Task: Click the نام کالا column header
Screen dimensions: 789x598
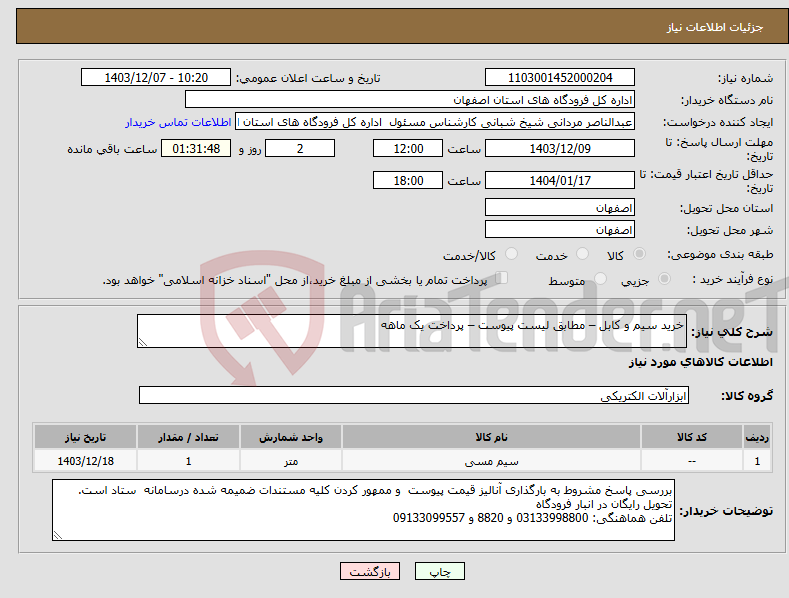Action: pos(491,437)
